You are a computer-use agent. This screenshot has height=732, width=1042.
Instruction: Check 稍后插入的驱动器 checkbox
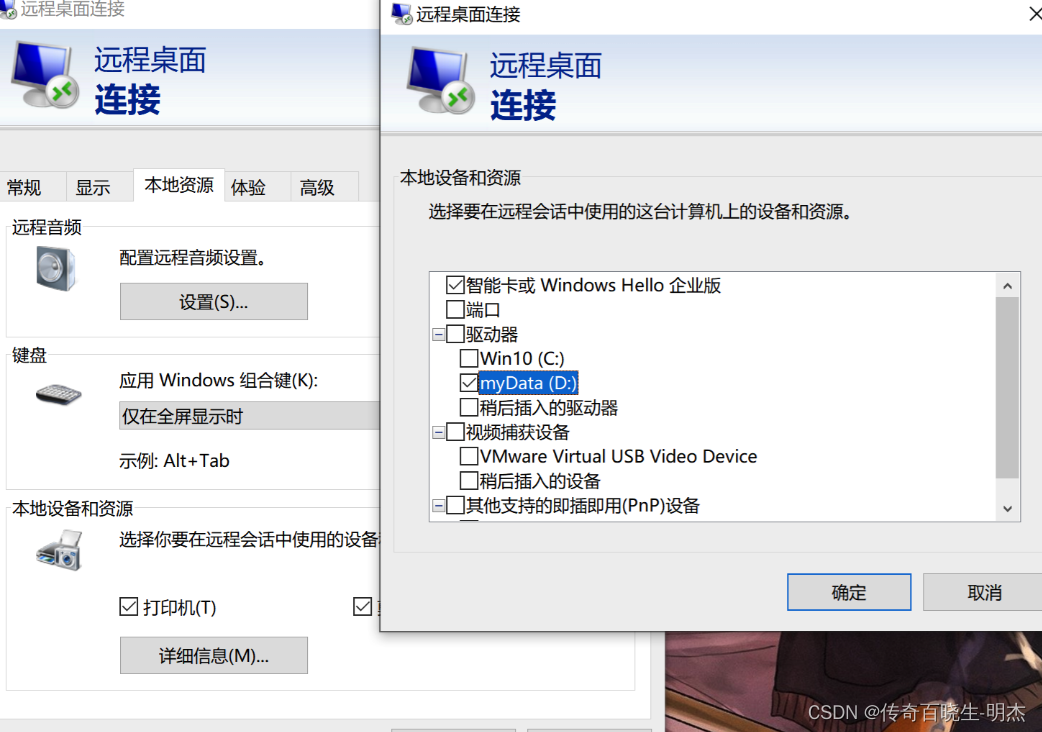[469, 407]
